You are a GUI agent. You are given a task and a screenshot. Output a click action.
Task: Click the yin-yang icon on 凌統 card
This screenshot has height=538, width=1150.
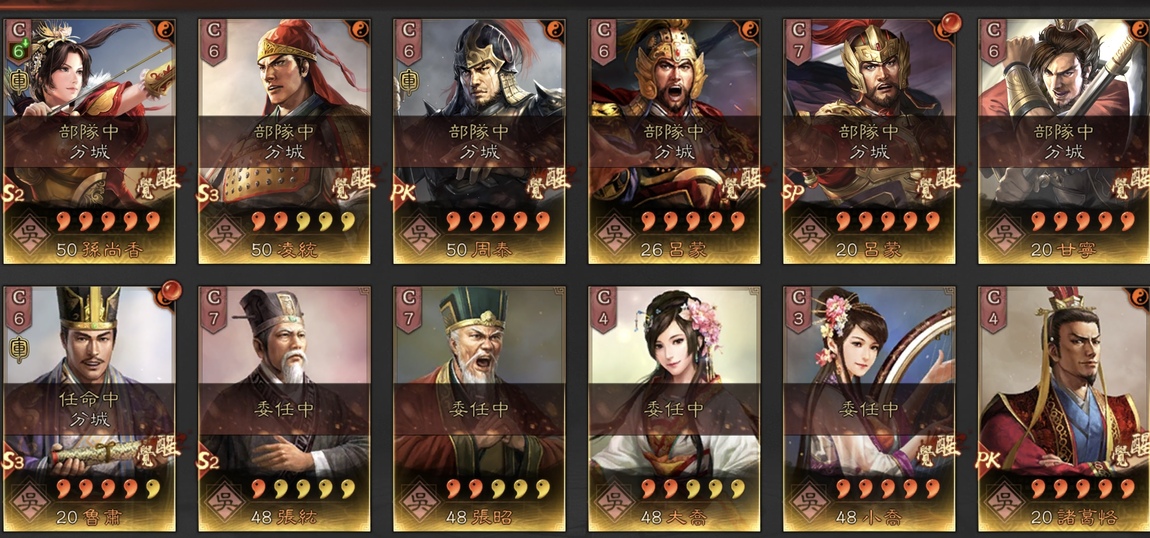coord(360,30)
